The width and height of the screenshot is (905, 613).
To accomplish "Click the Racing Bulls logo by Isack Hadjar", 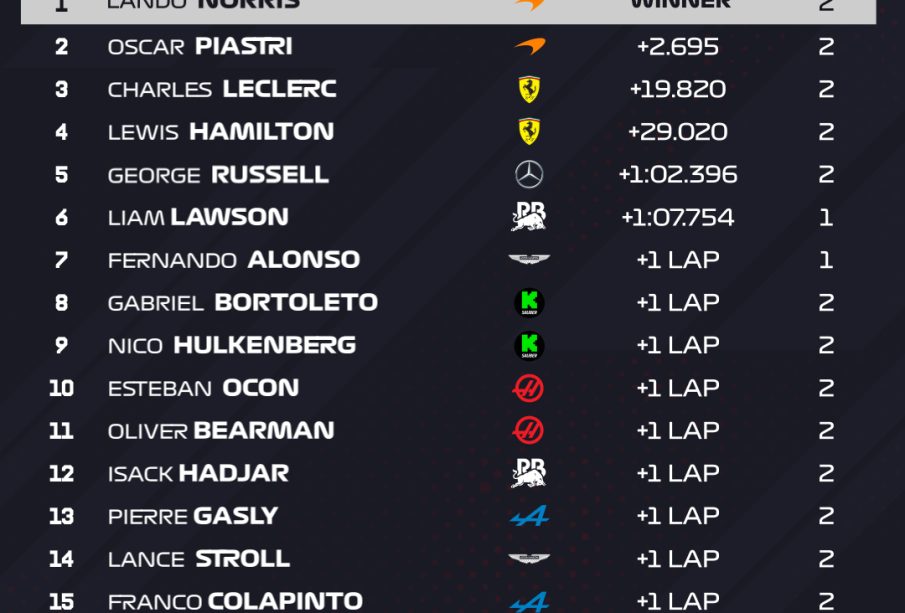I will click(x=529, y=473).
